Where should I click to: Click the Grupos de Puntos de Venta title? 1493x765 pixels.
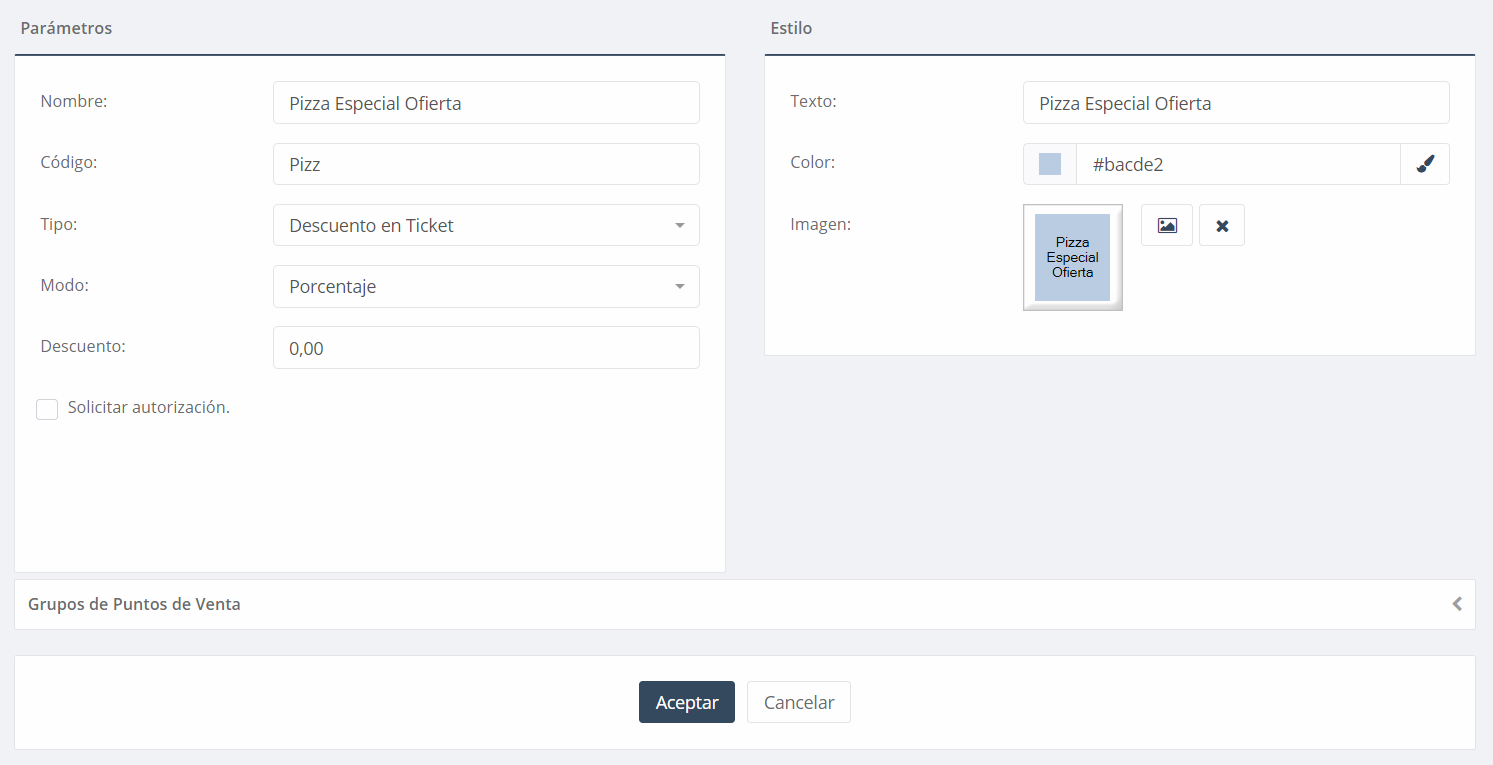click(134, 604)
